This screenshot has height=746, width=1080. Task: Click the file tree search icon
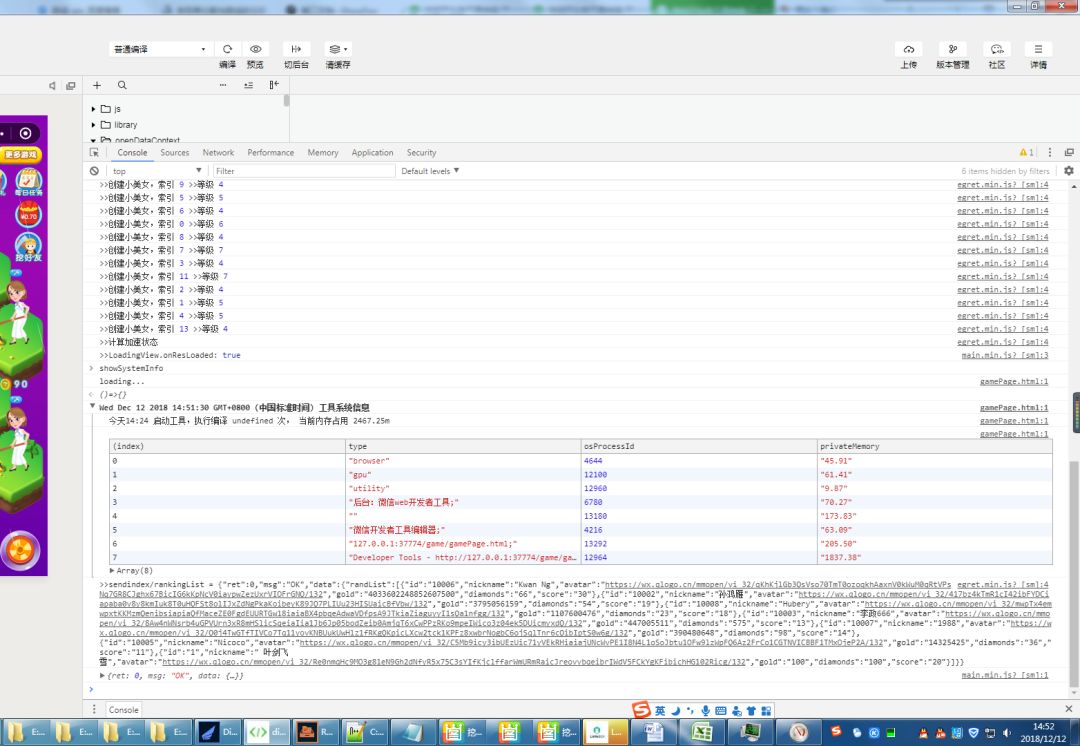click(x=122, y=85)
